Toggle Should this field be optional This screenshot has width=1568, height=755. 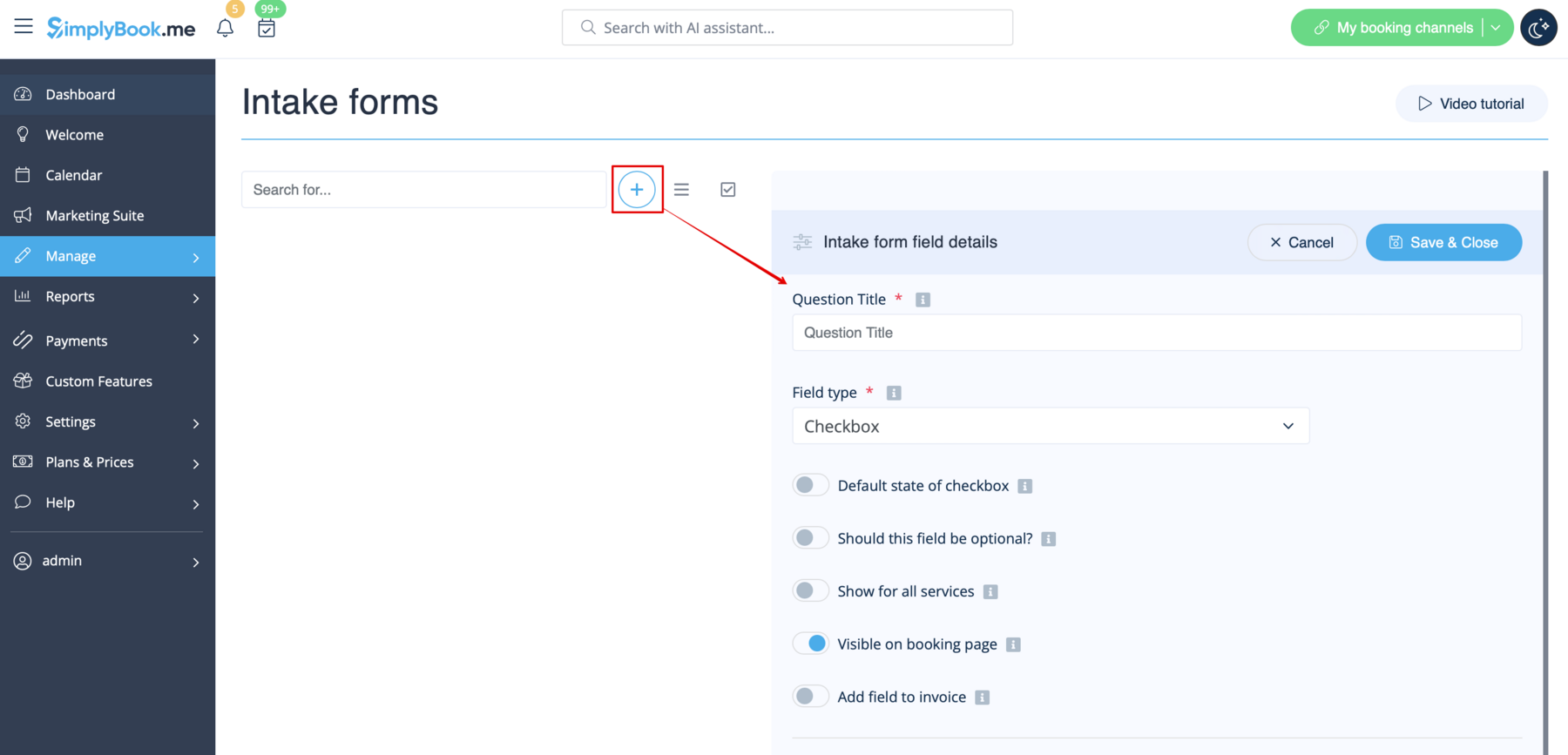[810, 538]
